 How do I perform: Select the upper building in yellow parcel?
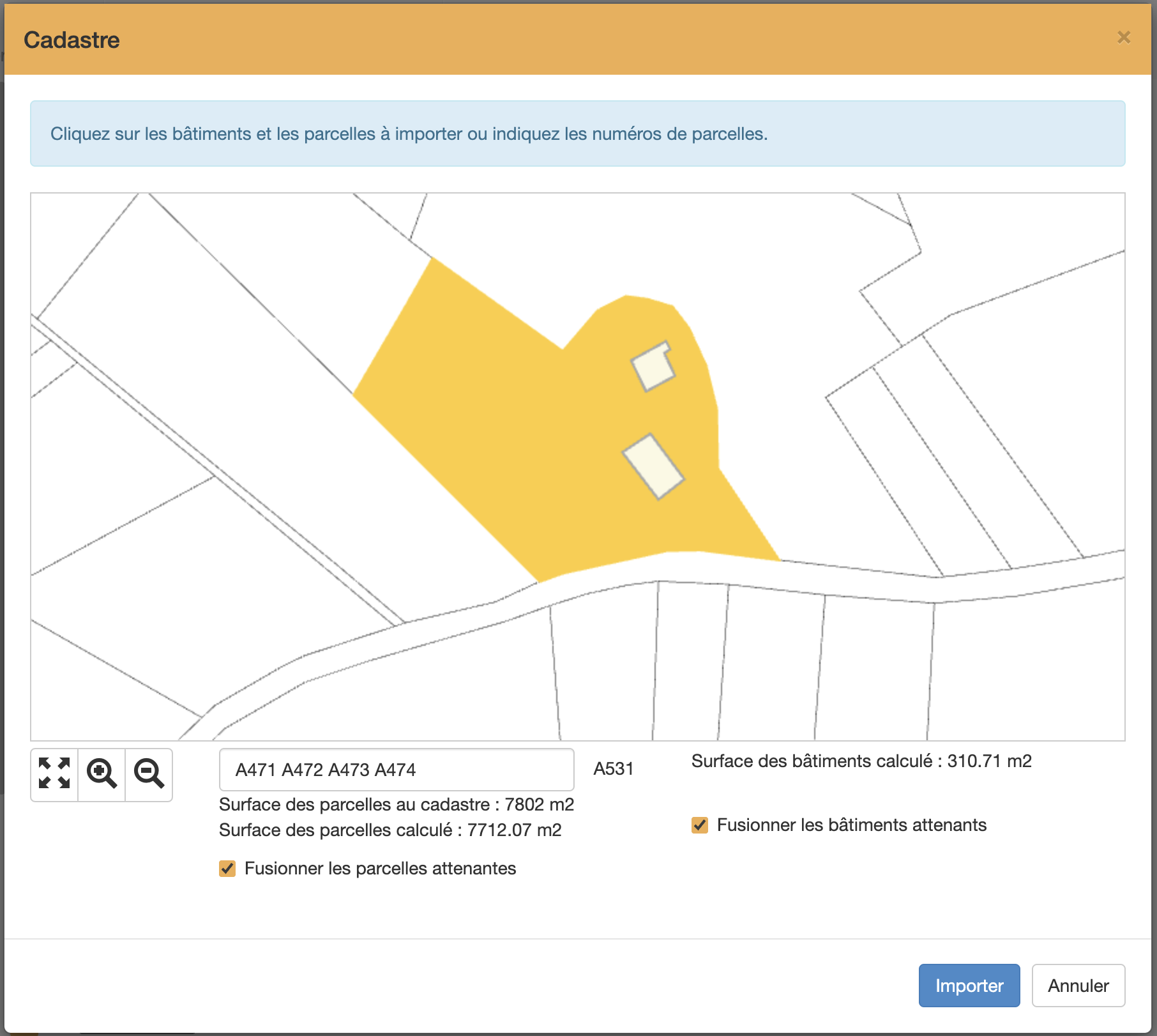point(653,367)
